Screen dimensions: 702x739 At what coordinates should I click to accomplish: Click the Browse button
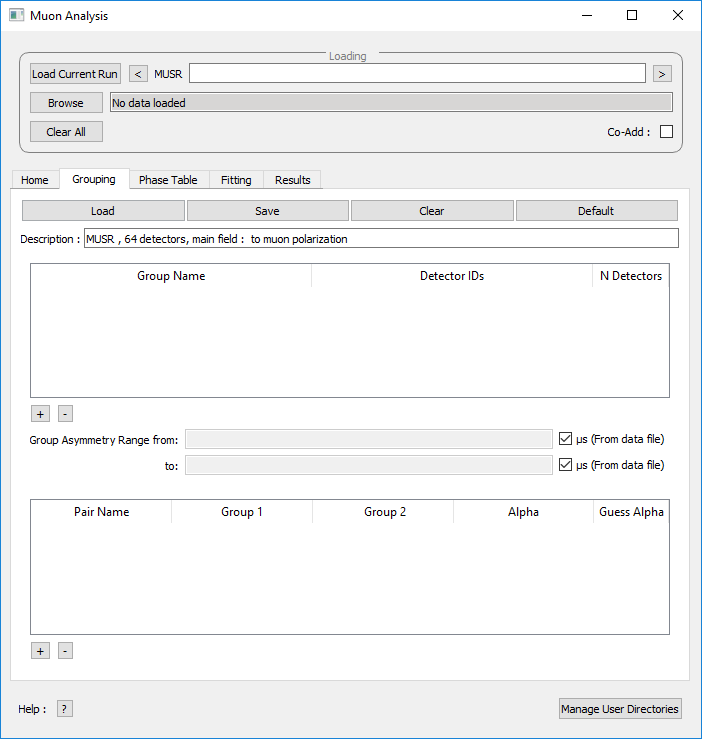coord(66,103)
